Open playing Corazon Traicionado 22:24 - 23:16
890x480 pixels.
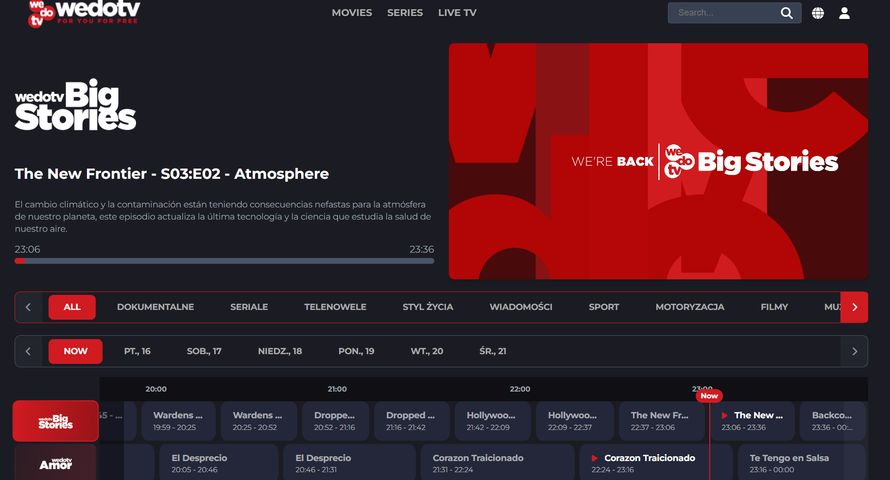pos(656,462)
